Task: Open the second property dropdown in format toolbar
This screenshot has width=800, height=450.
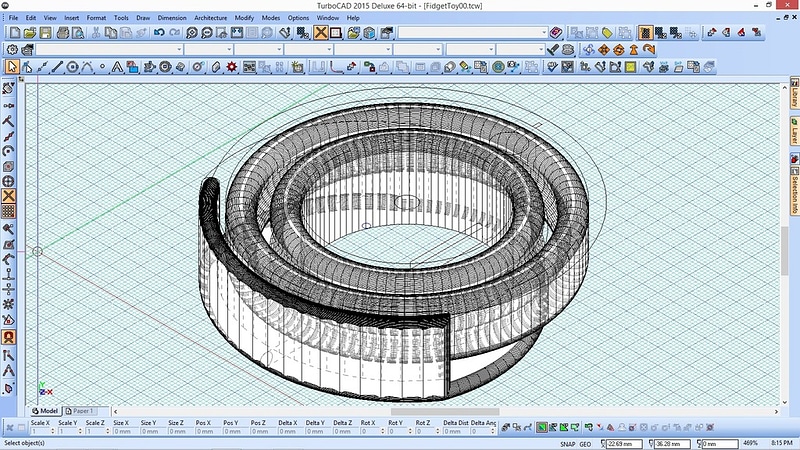Action: pos(209,49)
